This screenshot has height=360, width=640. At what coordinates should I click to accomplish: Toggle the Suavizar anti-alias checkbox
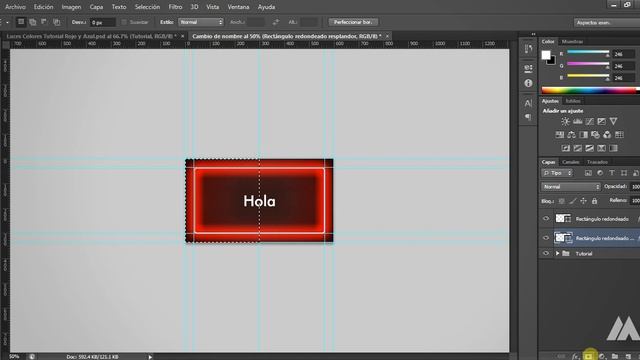pyautogui.click(x=124, y=22)
